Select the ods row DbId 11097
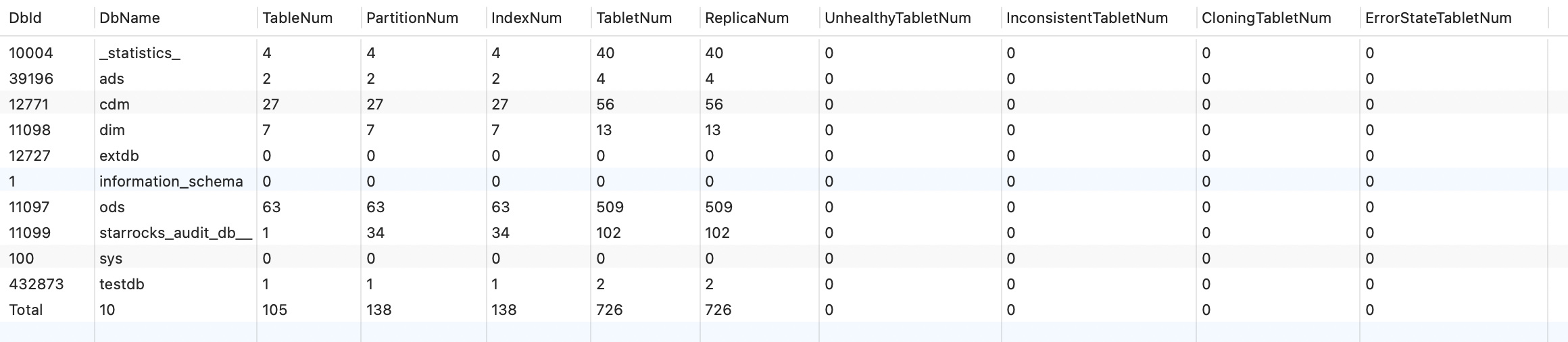 click(29, 207)
